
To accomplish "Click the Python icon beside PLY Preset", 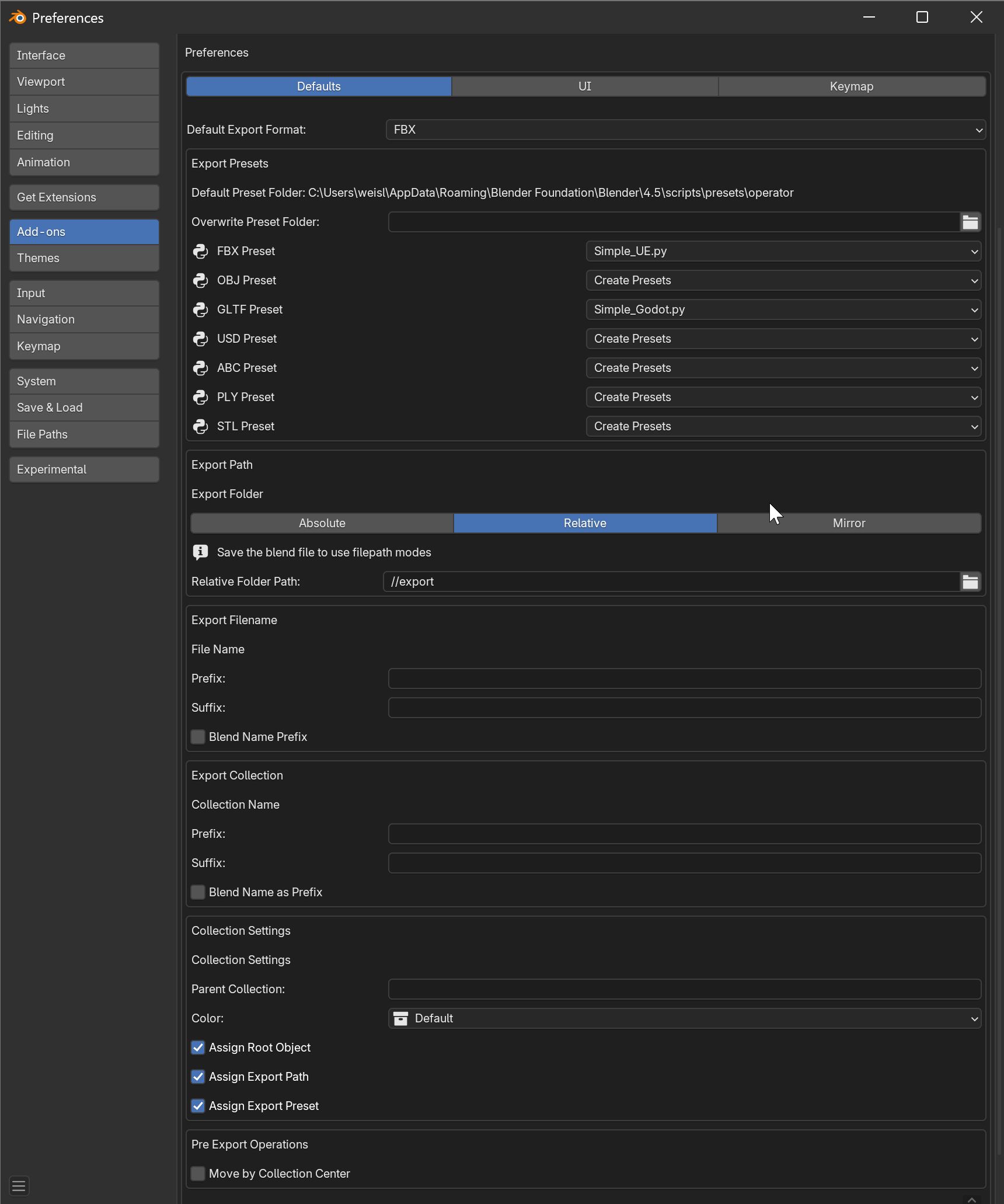I will tap(200, 397).
